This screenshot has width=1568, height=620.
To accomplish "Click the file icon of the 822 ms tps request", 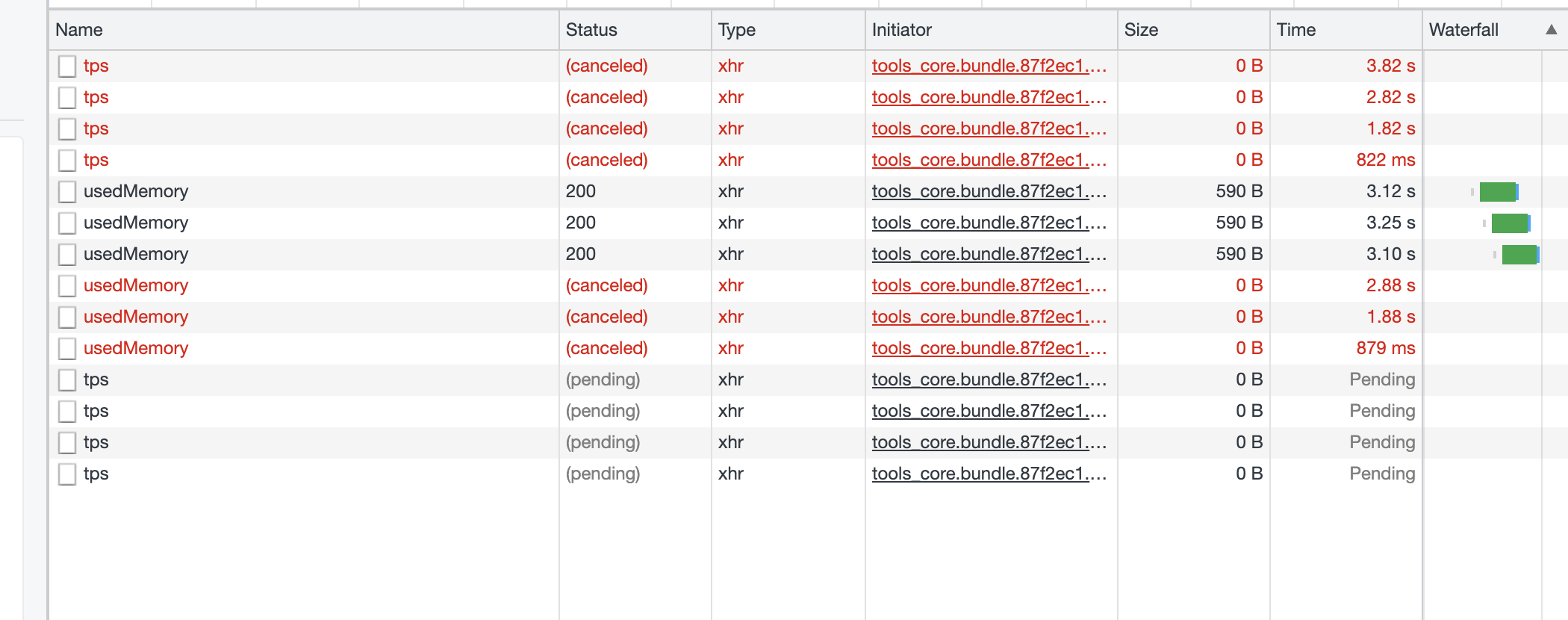I will 67,161.
